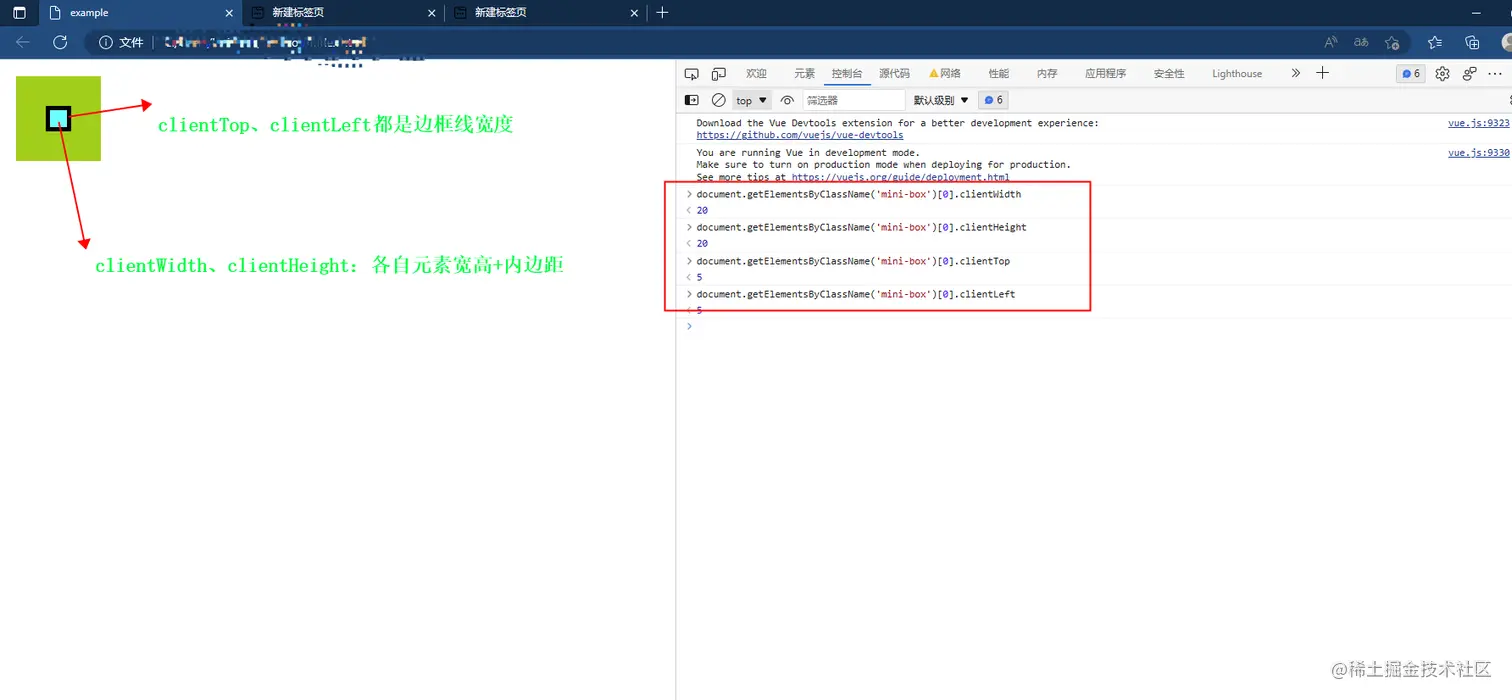
Task: Open source link vue.js:9323
Action: click(1479, 123)
